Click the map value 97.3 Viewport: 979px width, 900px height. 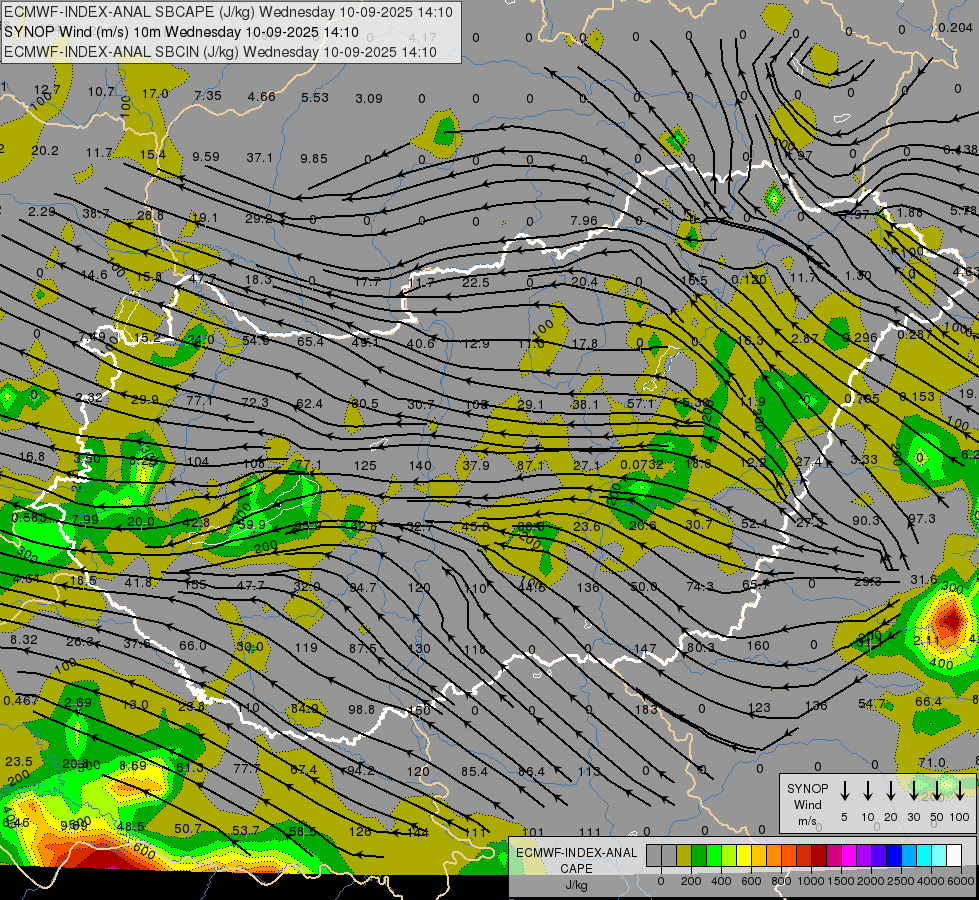click(922, 518)
